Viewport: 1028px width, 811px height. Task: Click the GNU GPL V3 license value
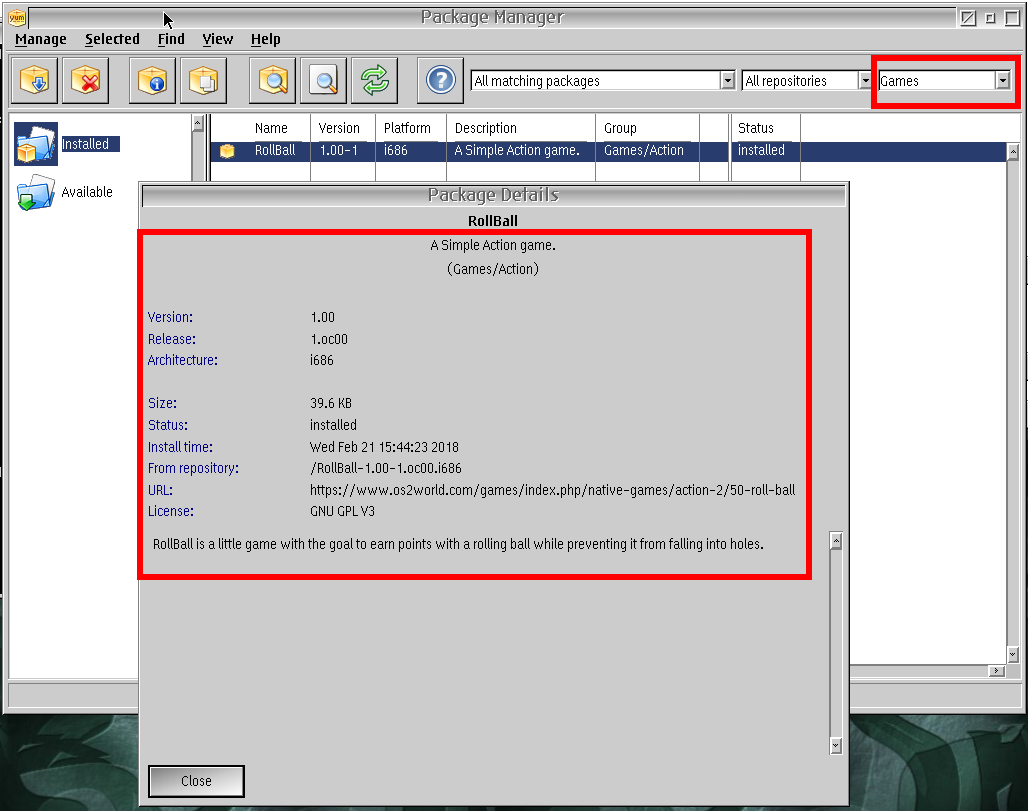[342, 511]
